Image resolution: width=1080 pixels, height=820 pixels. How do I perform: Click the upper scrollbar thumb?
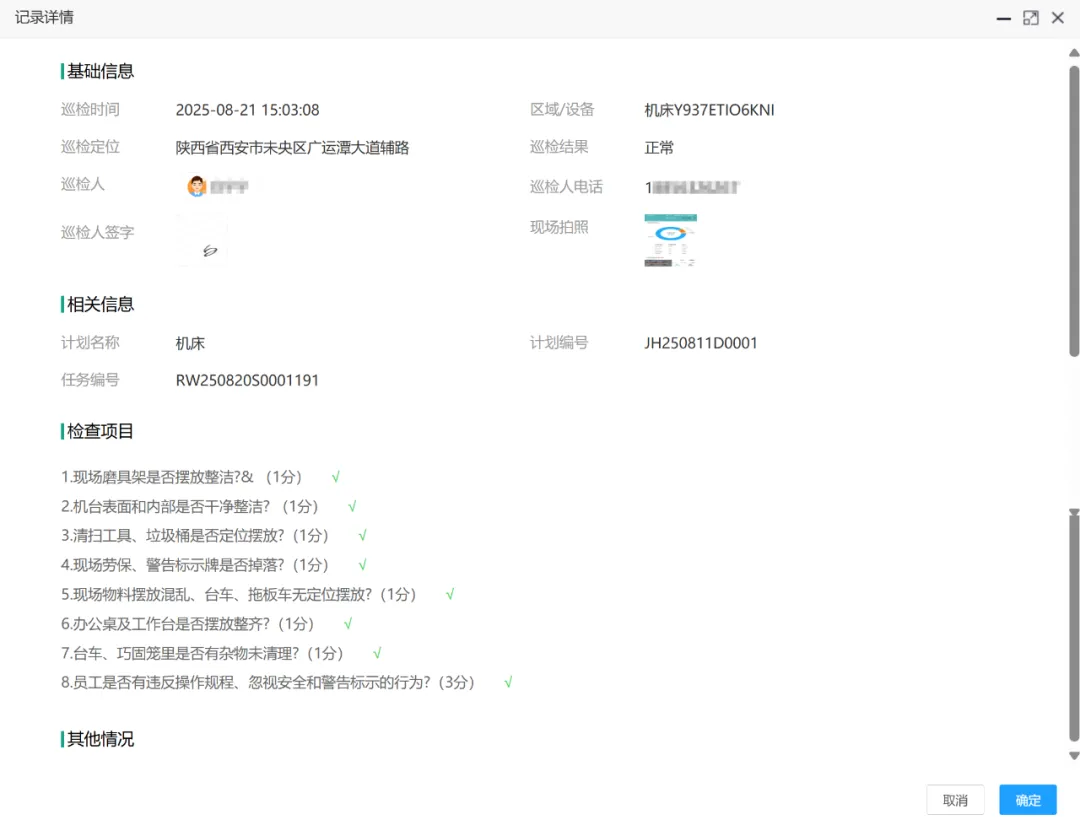pos(1074,211)
